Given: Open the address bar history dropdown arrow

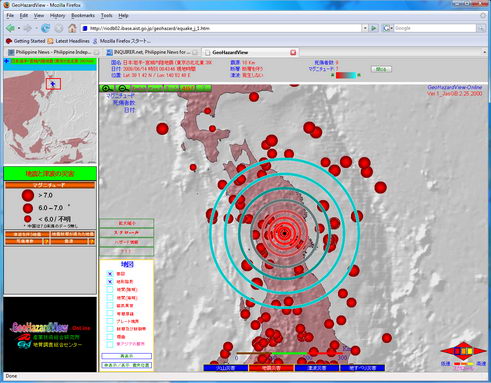Looking at the screenshot, I should 365,28.
